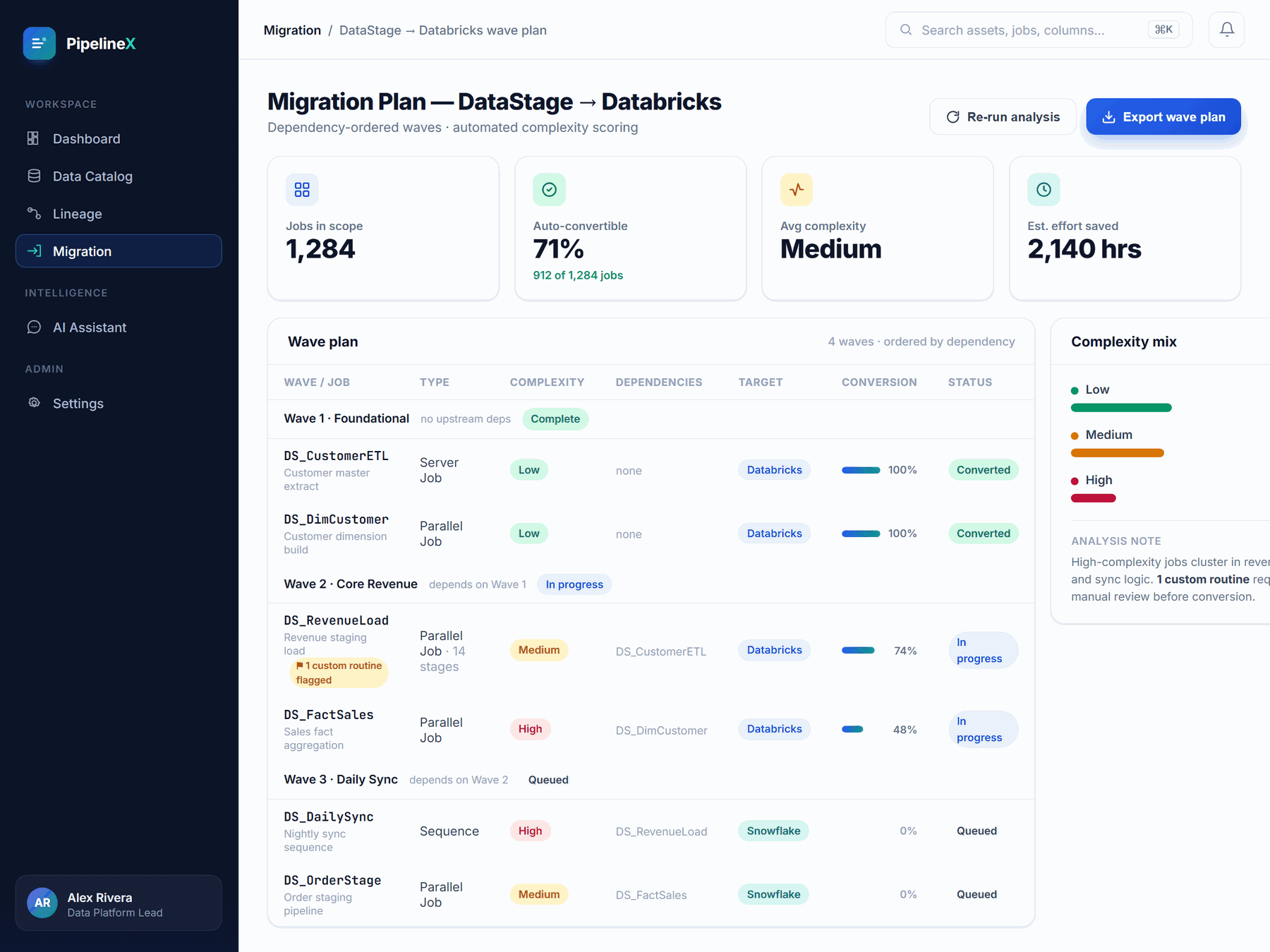Click the Re-run analysis button
This screenshot has width=1270, height=952.
(1003, 116)
